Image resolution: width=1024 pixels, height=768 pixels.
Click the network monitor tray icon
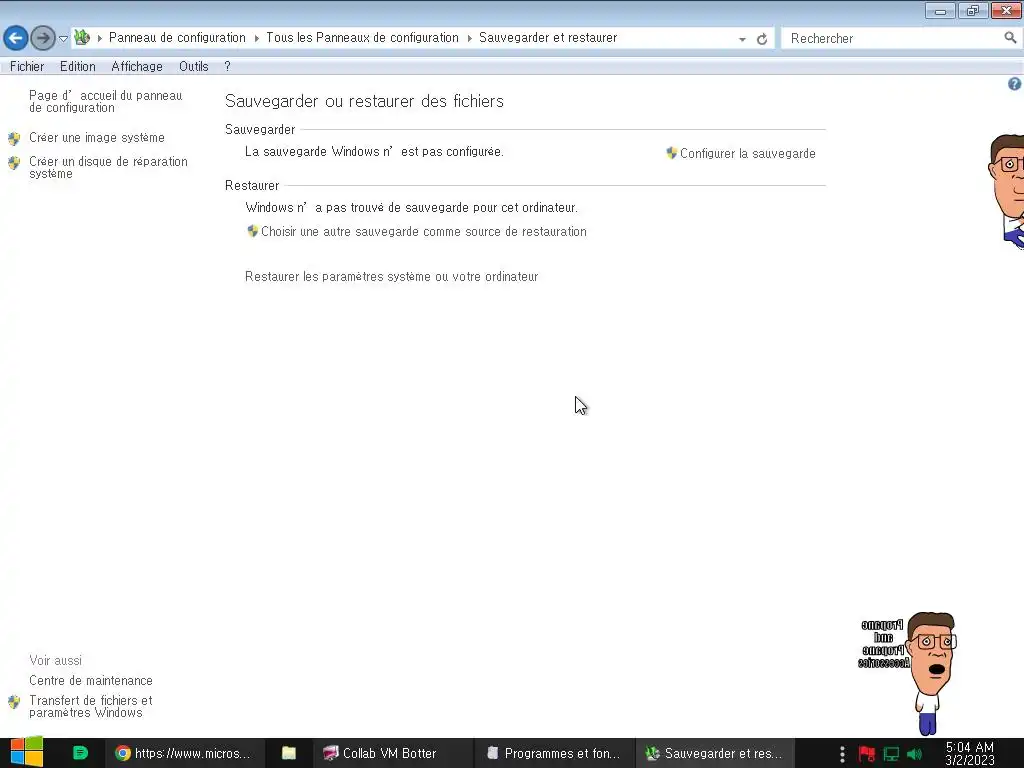click(891, 754)
